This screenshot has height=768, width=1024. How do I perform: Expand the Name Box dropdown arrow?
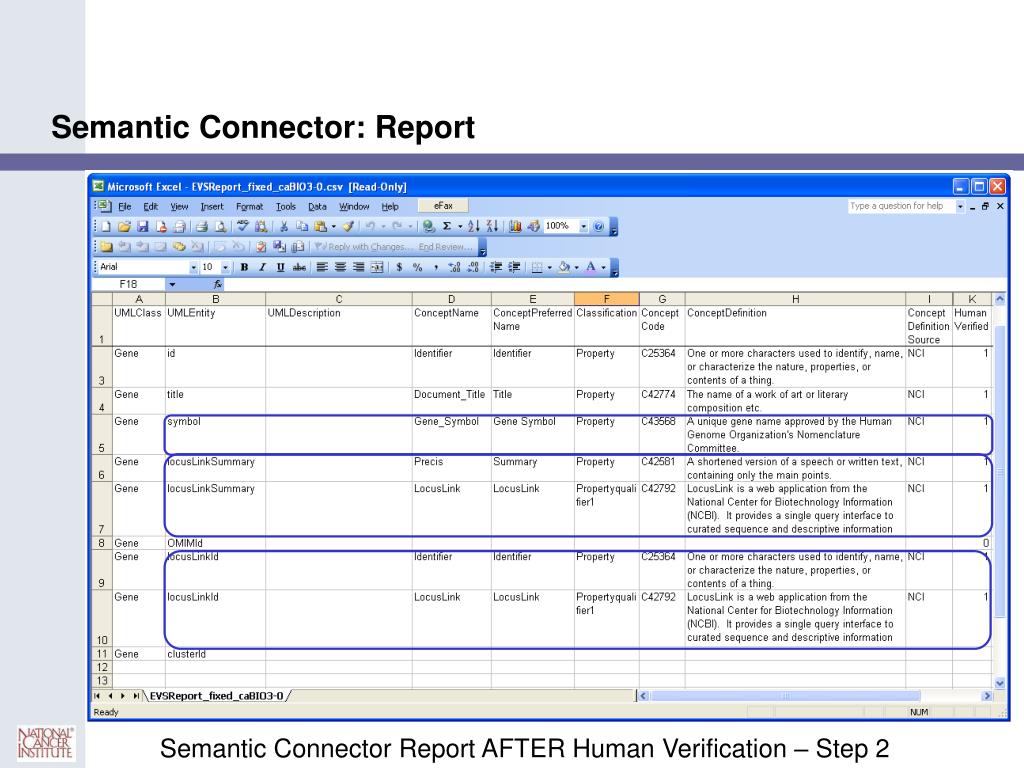(x=172, y=285)
